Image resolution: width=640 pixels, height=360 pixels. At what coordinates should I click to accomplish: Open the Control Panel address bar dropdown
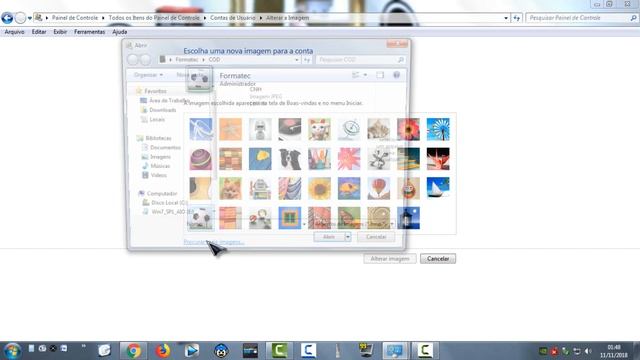point(506,18)
